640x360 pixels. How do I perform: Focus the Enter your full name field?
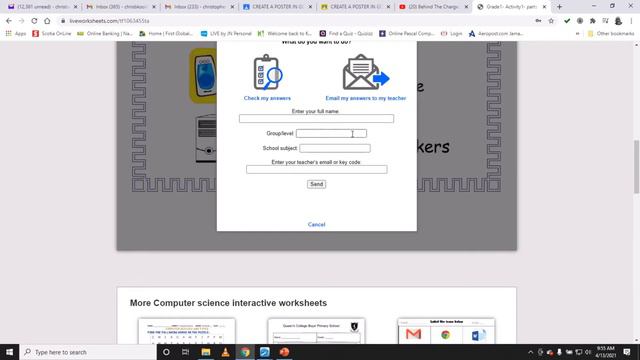click(x=316, y=118)
